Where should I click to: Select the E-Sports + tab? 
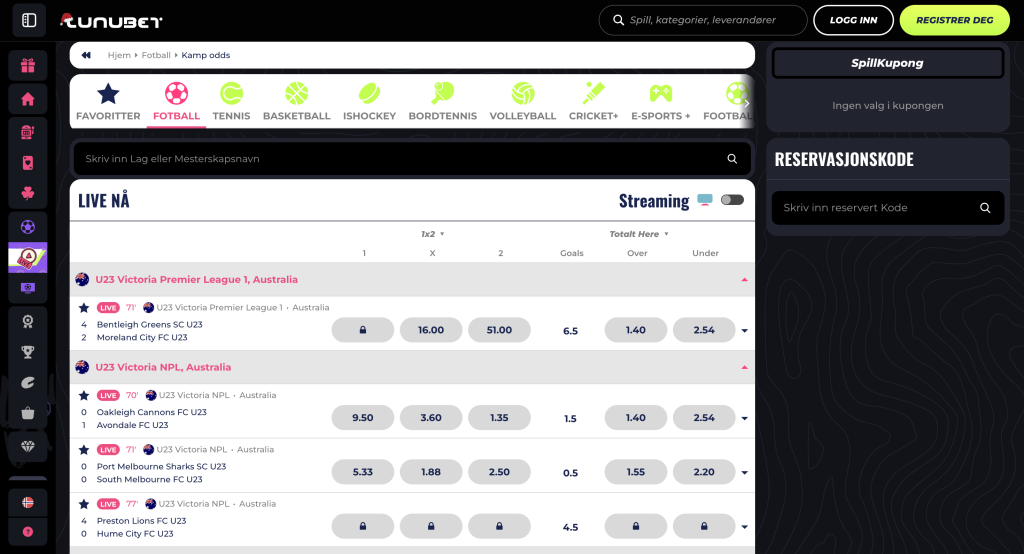(x=660, y=102)
